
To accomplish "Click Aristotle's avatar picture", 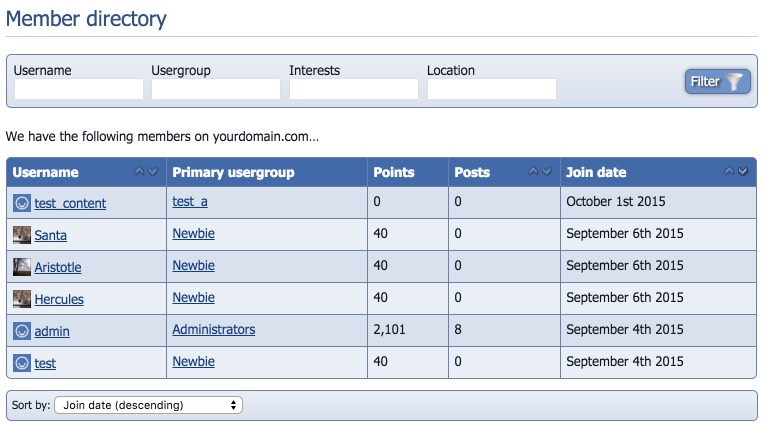I will 22,267.
